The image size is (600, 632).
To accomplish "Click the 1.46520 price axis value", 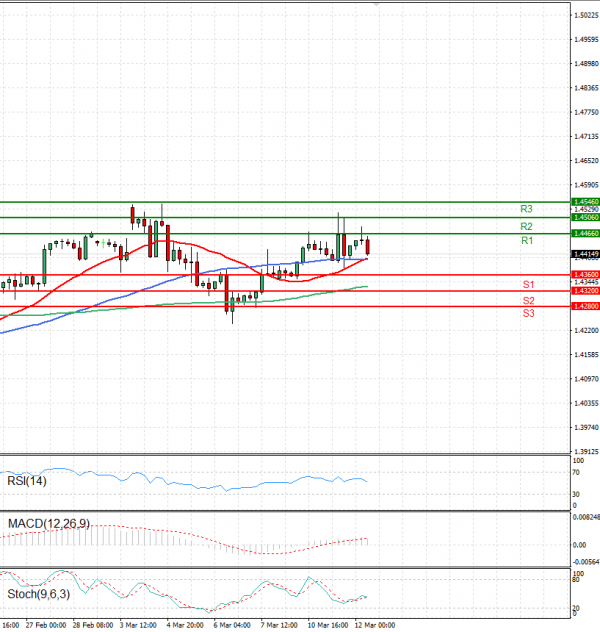I will tap(586, 161).
